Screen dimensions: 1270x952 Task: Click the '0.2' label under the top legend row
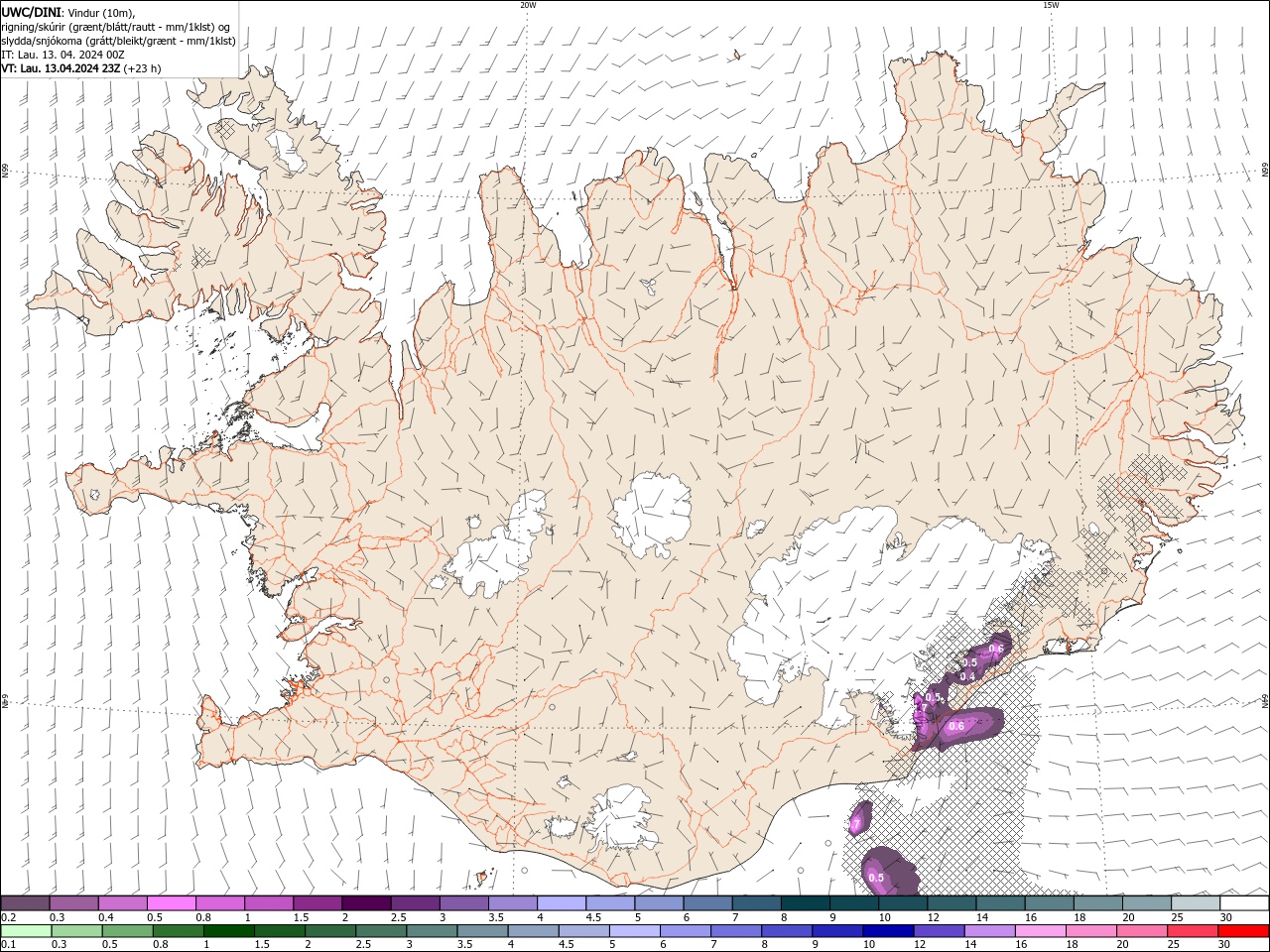8,917
